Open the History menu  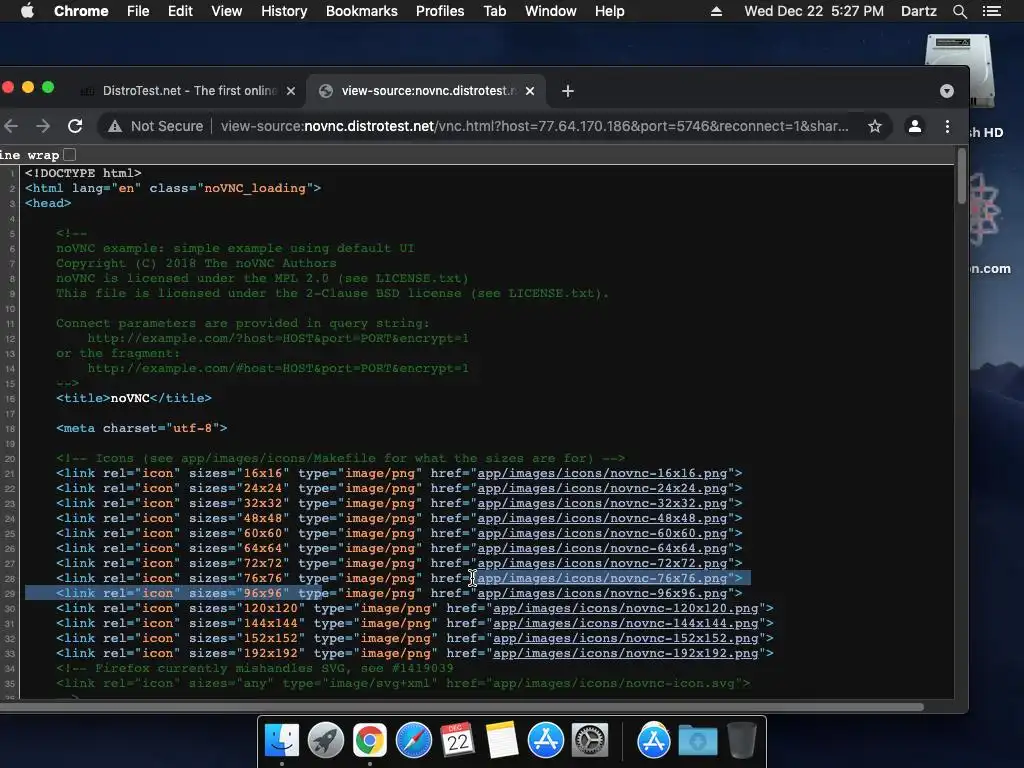284,11
